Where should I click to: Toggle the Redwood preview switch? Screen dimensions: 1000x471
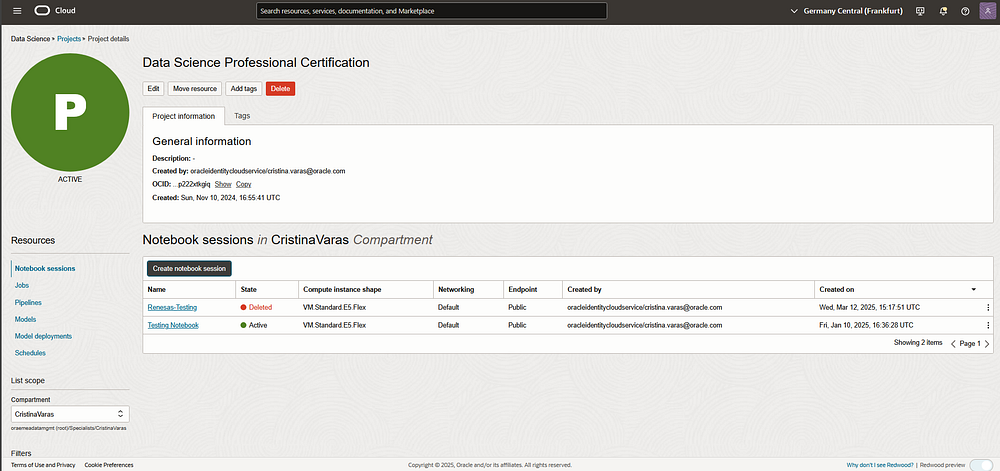click(x=981, y=465)
